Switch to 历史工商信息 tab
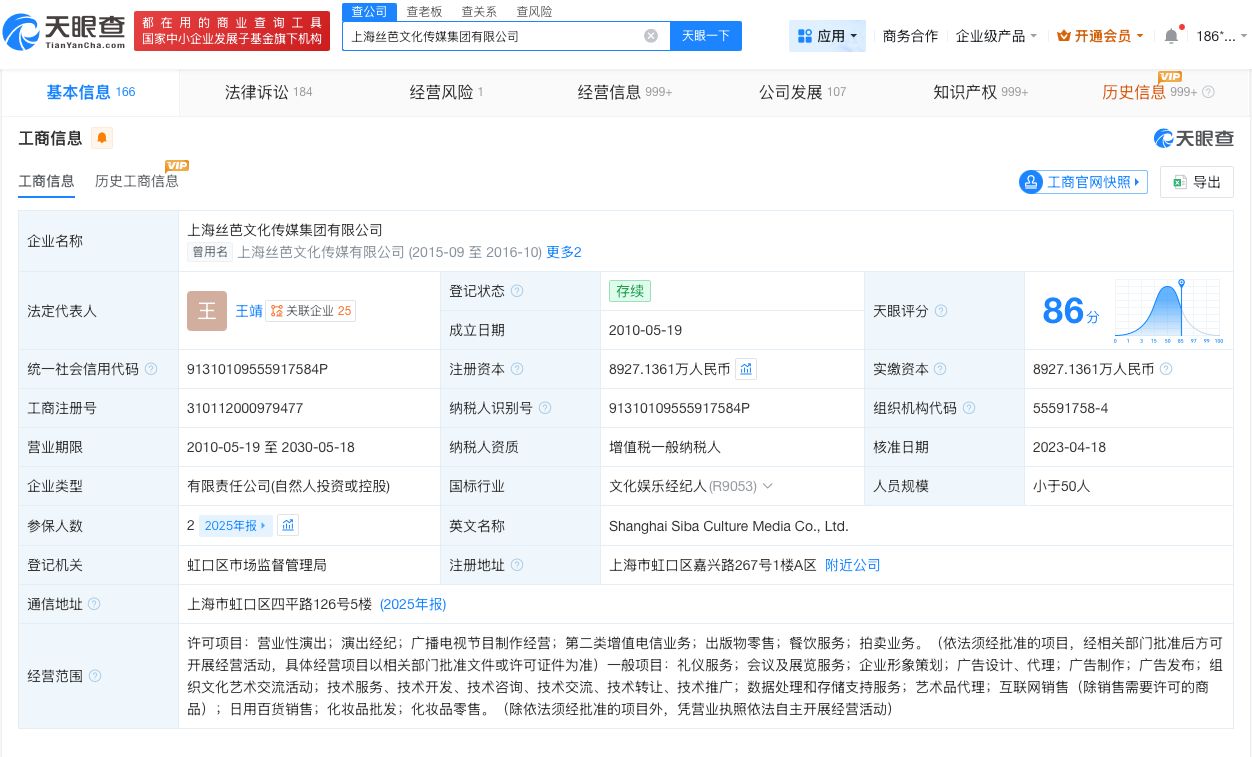The width and height of the screenshot is (1252, 757). (137, 181)
